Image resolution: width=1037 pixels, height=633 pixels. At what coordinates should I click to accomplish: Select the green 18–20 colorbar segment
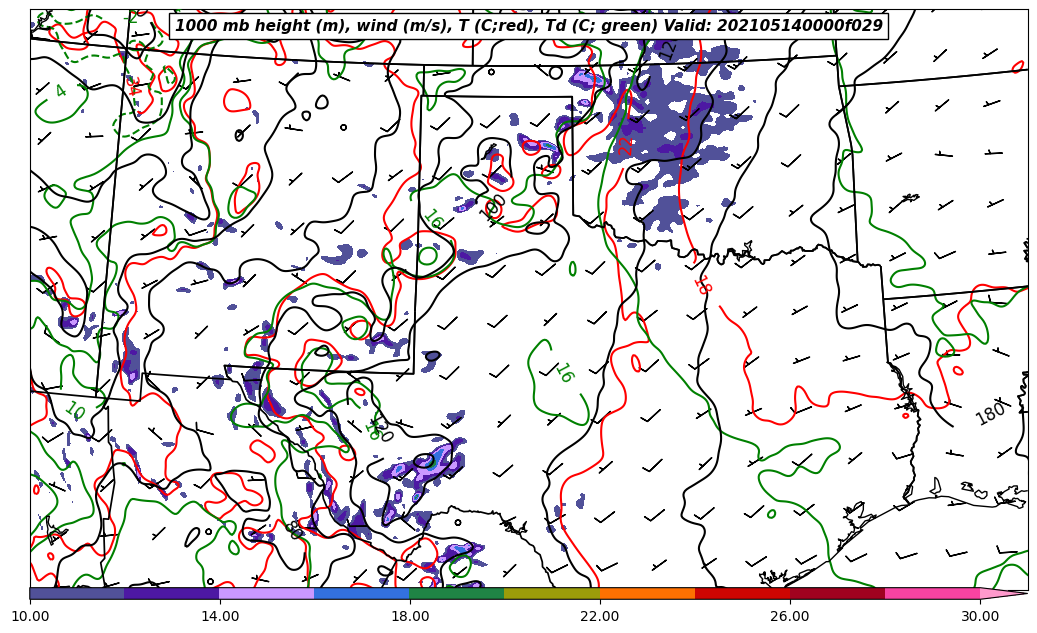pyautogui.click(x=457, y=593)
